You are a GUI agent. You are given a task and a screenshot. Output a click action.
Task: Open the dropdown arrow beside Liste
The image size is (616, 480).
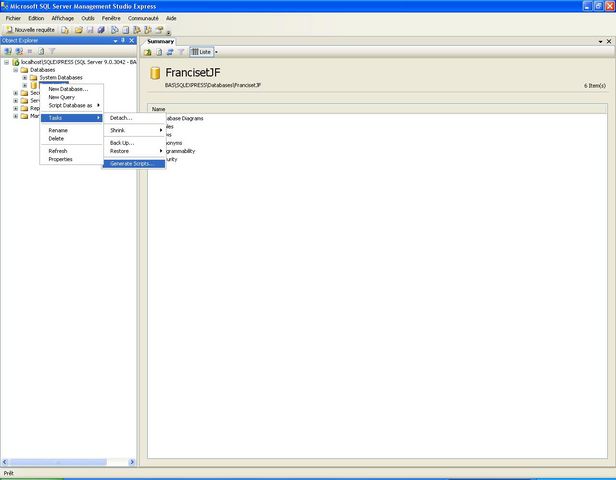point(216,51)
